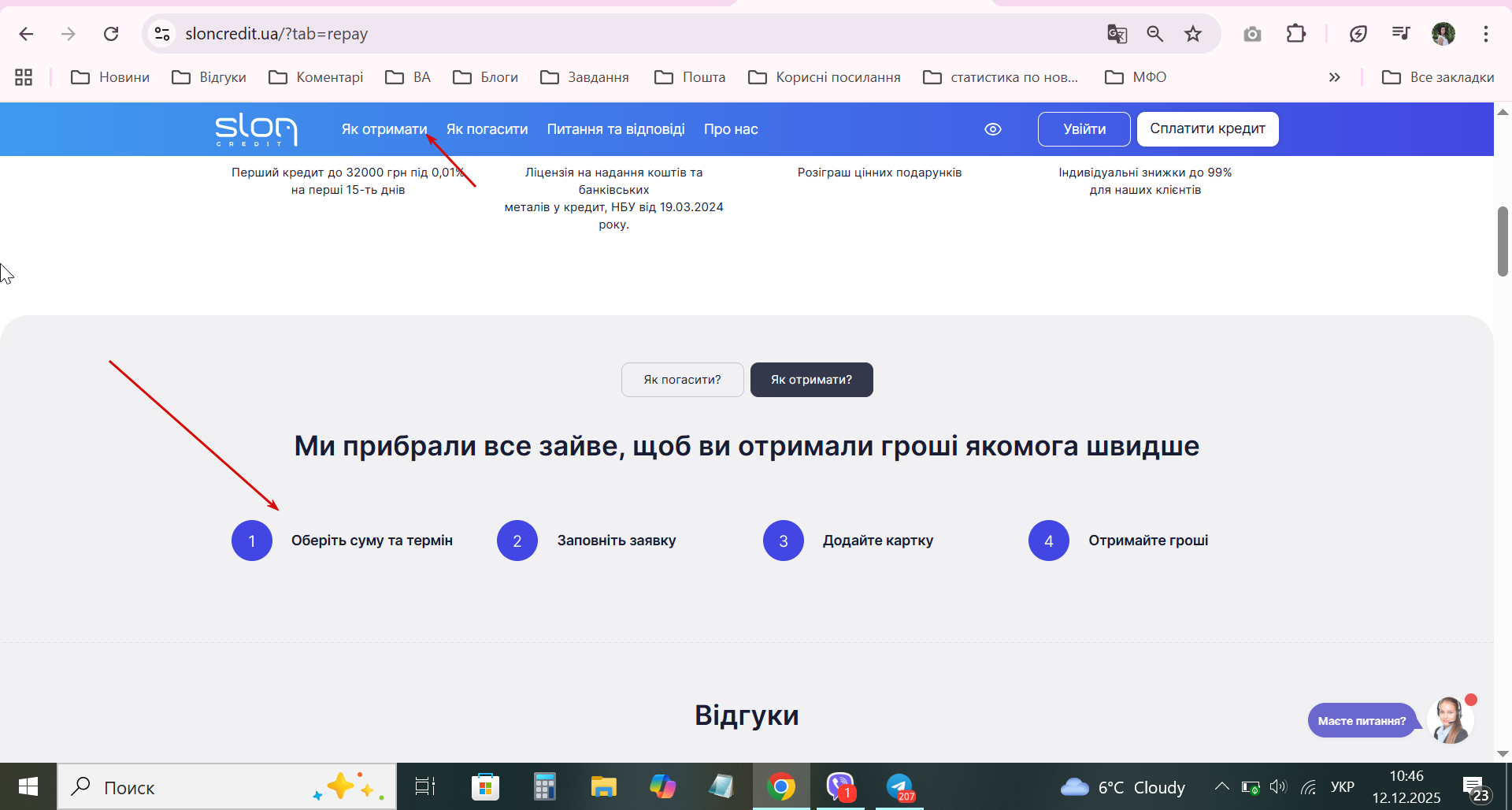Toggle the accessibility eye icon
The height and width of the screenshot is (810, 1512).
[993, 129]
